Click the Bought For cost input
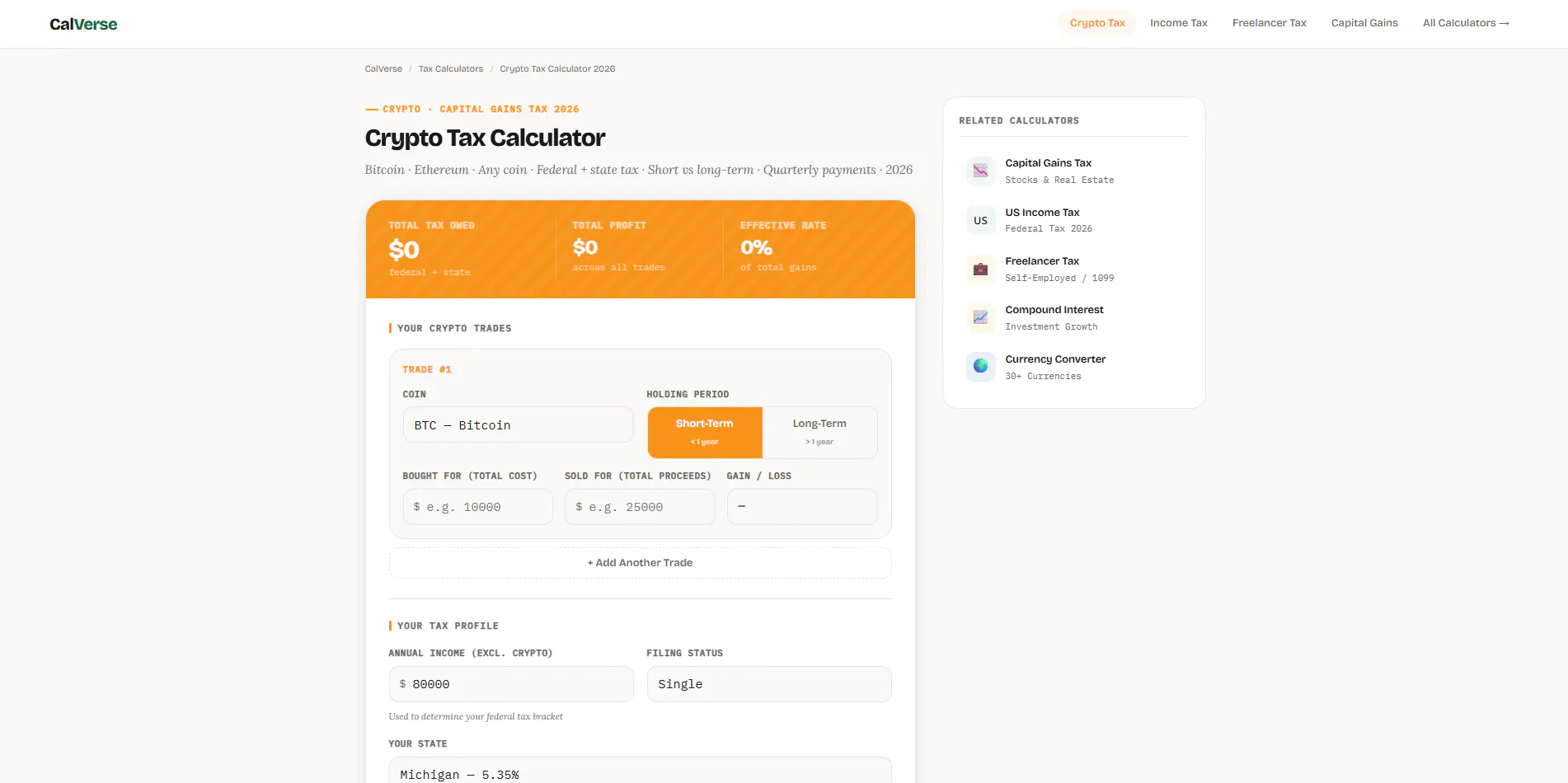The image size is (1568, 783). pyautogui.click(x=478, y=507)
